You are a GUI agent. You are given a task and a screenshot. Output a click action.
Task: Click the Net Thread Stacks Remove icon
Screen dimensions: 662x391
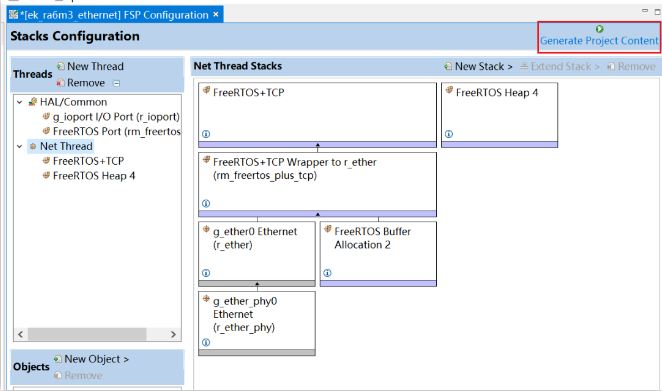pos(611,66)
